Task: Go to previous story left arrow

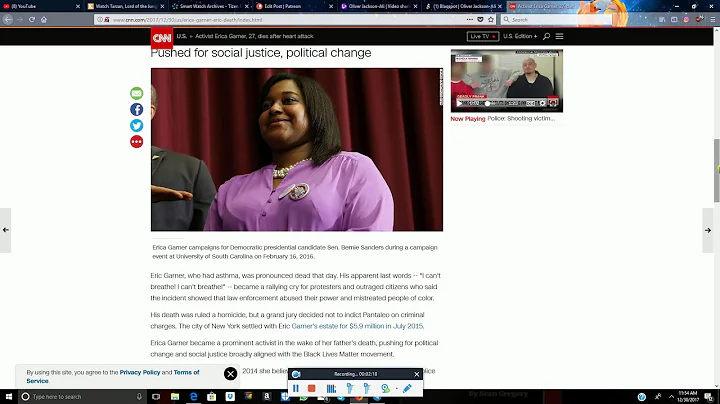Action: 6,230
